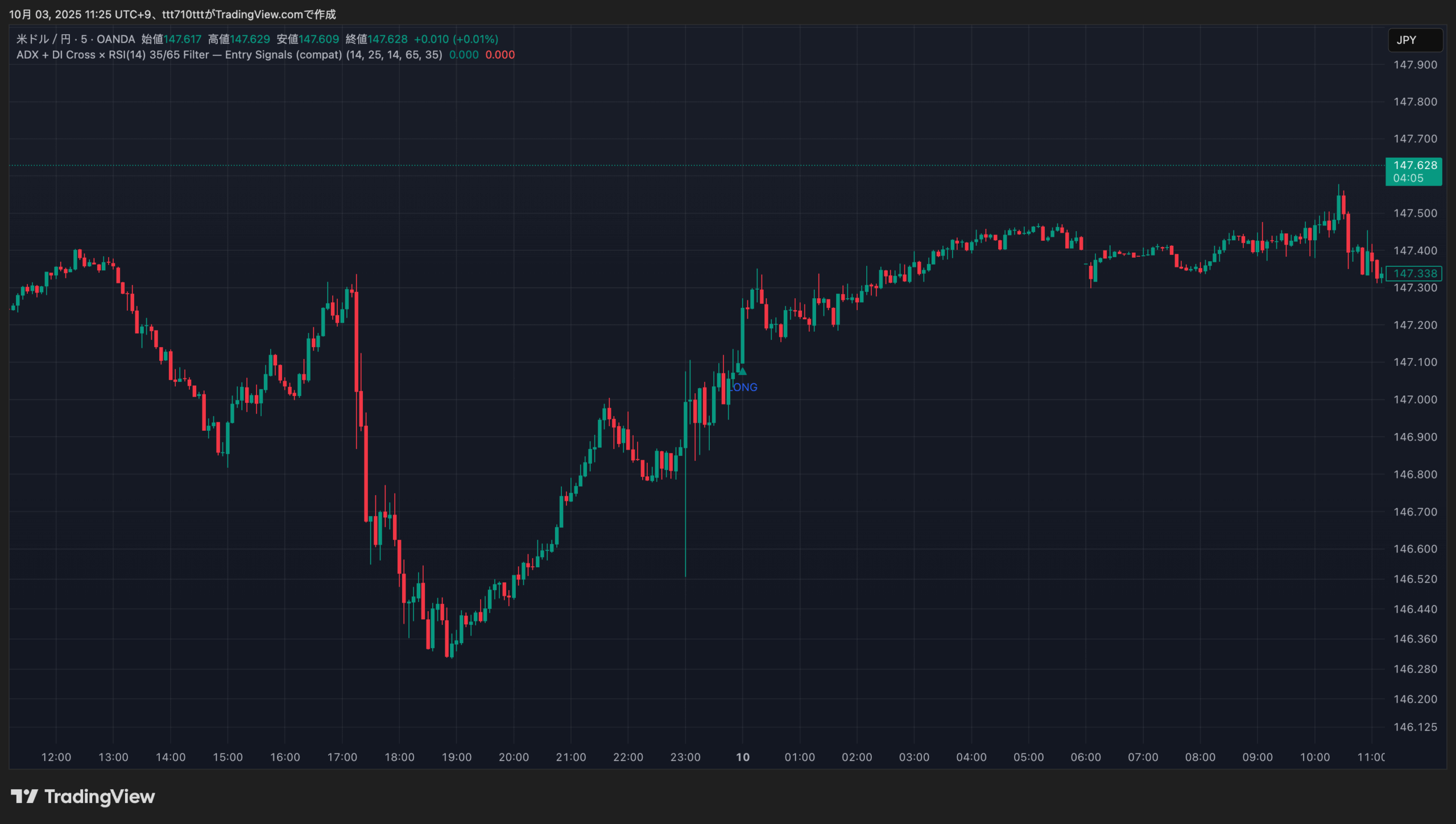Click the TradingView wordmark text at bottom
The height and width of the screenshot is (824, 1456).
(100, 797)
